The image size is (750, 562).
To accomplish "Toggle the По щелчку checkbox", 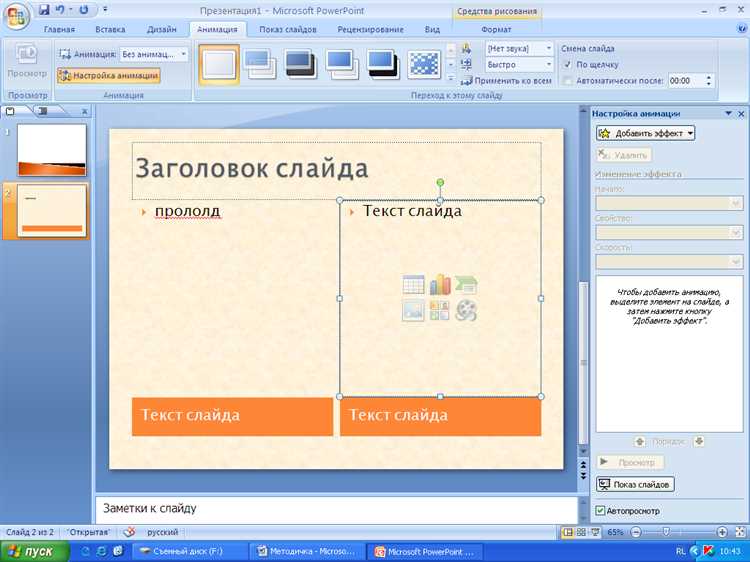I will [568, 64].
